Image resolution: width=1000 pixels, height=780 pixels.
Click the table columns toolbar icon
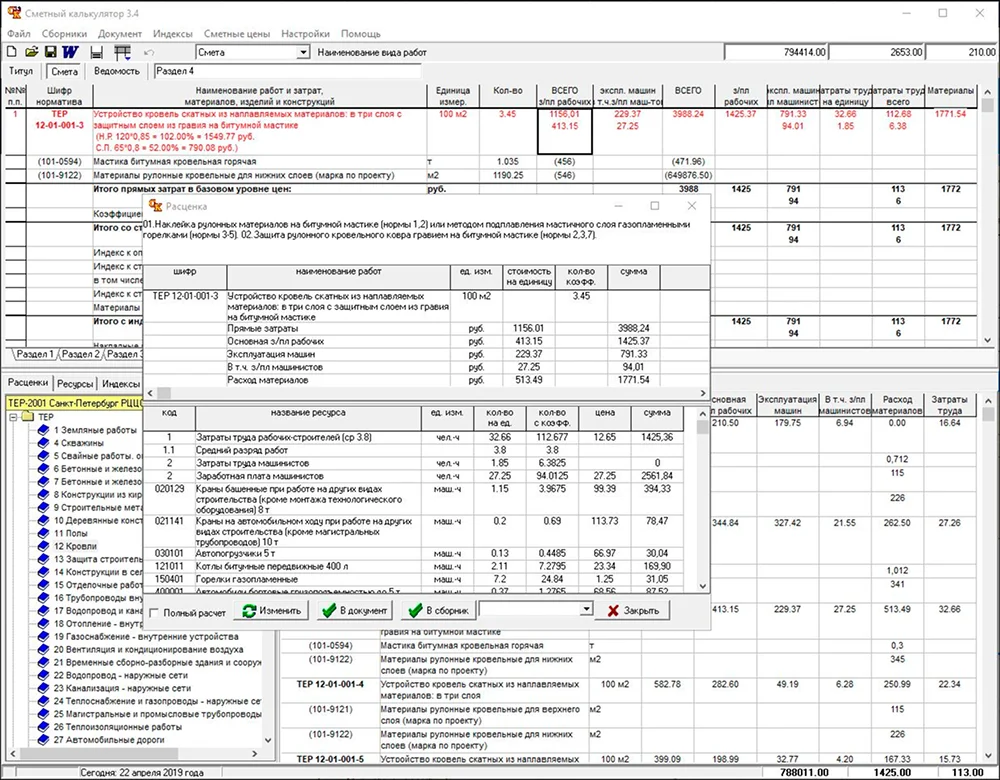tap(122, 52)
